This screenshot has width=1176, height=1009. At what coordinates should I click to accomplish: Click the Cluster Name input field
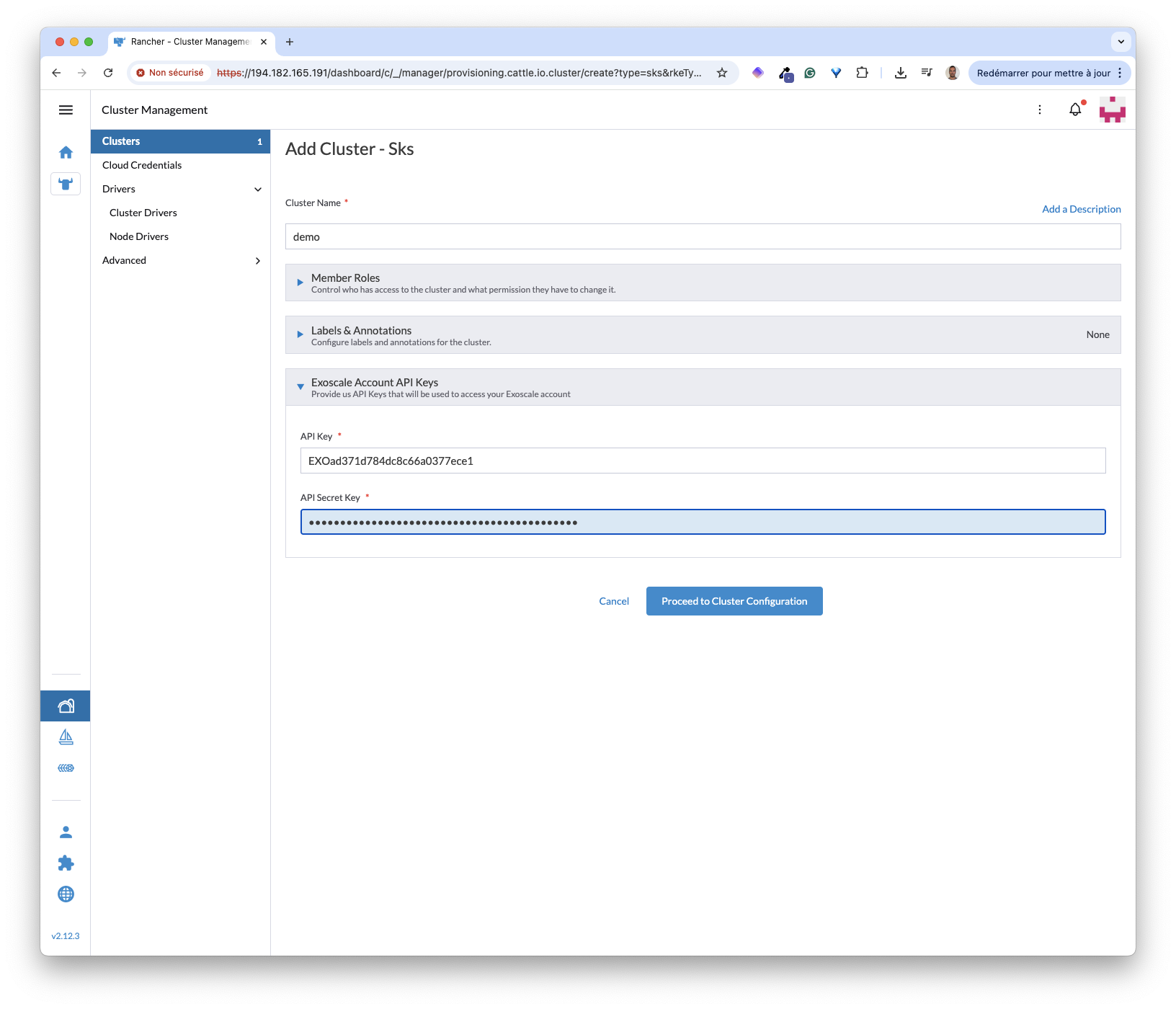(703, 236)
